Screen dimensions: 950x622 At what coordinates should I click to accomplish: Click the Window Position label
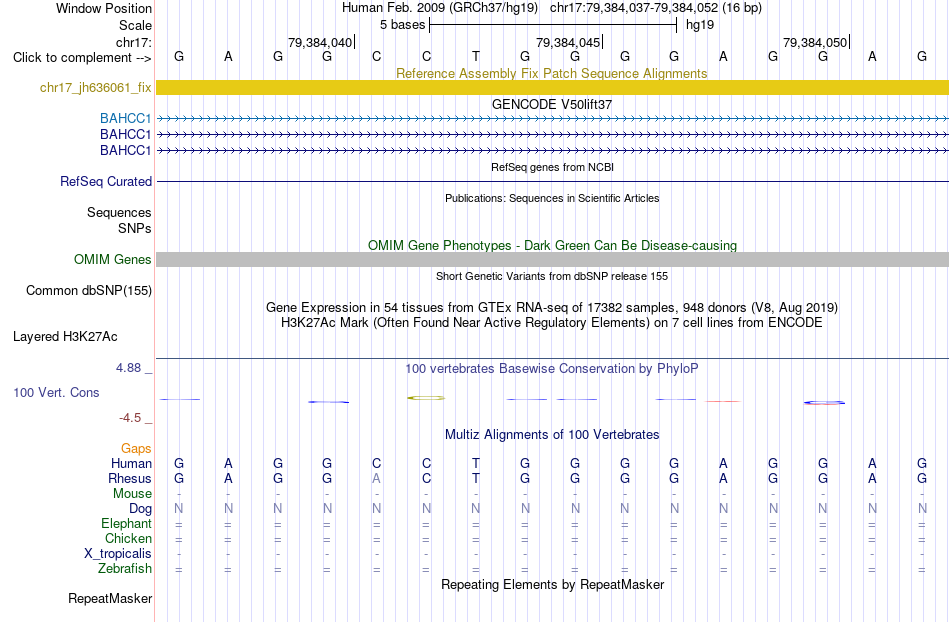[x=104, y=8]
